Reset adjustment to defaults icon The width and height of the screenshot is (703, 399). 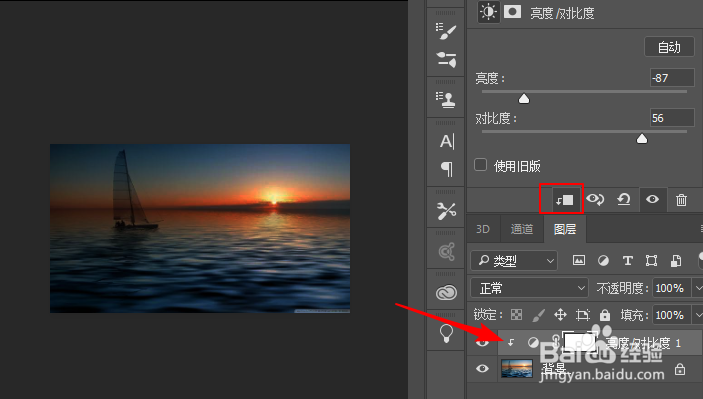[x=624, y=199]
